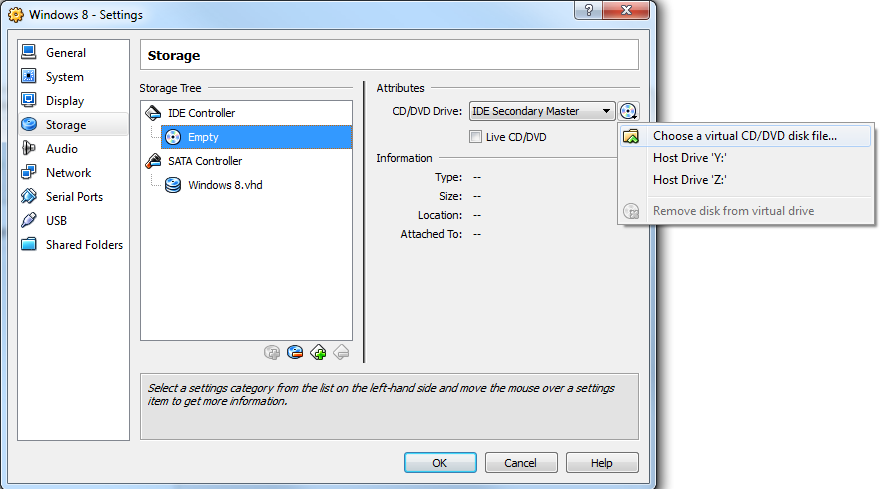Click the CD disc icon beside the drive dropdown
Viewport: 880px width, 489px height.
[x=628, y=112]
